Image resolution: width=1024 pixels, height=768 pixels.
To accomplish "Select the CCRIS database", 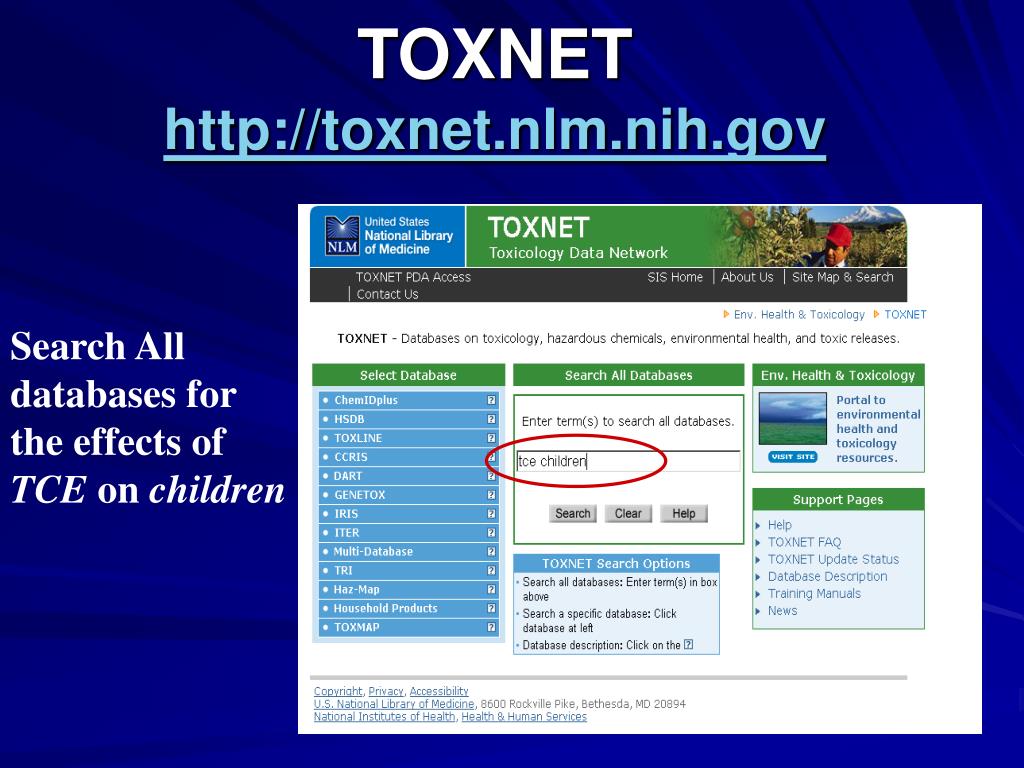I will (351, 457).
